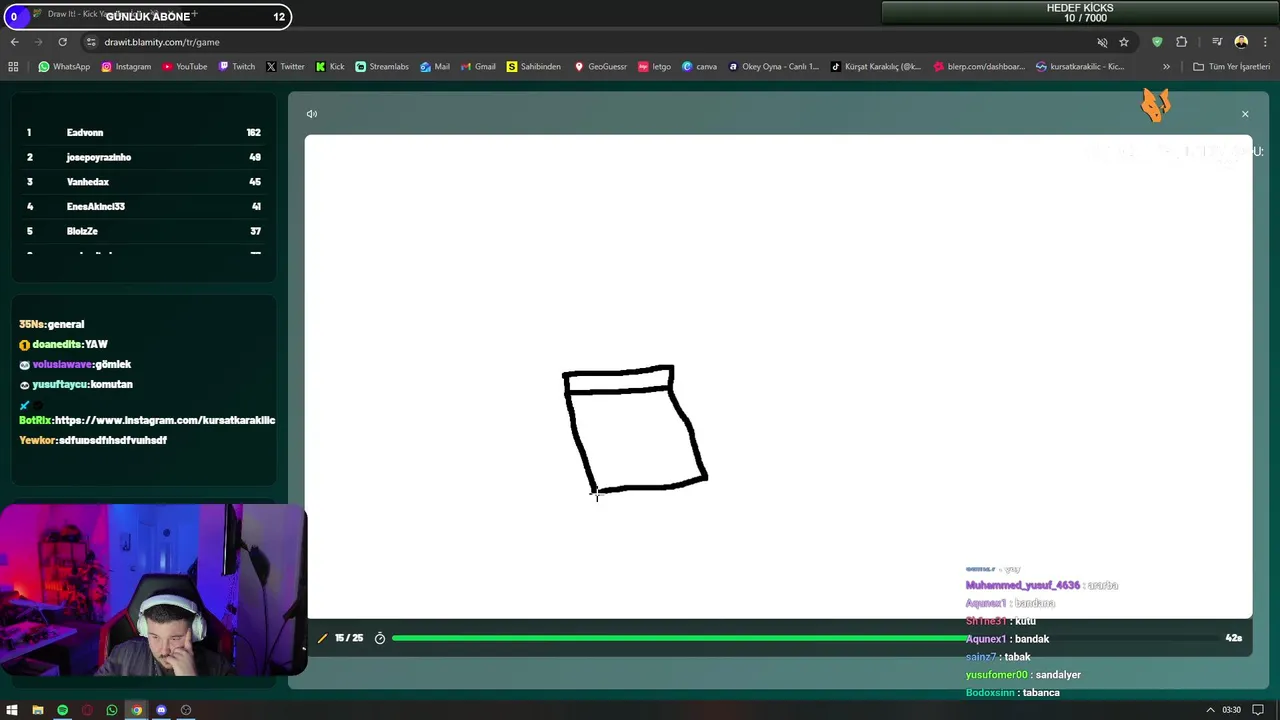Click the drawing canvas sketch
Image resolution: width=1280 pixels, height=720 pixels.
tap(635, 430)
